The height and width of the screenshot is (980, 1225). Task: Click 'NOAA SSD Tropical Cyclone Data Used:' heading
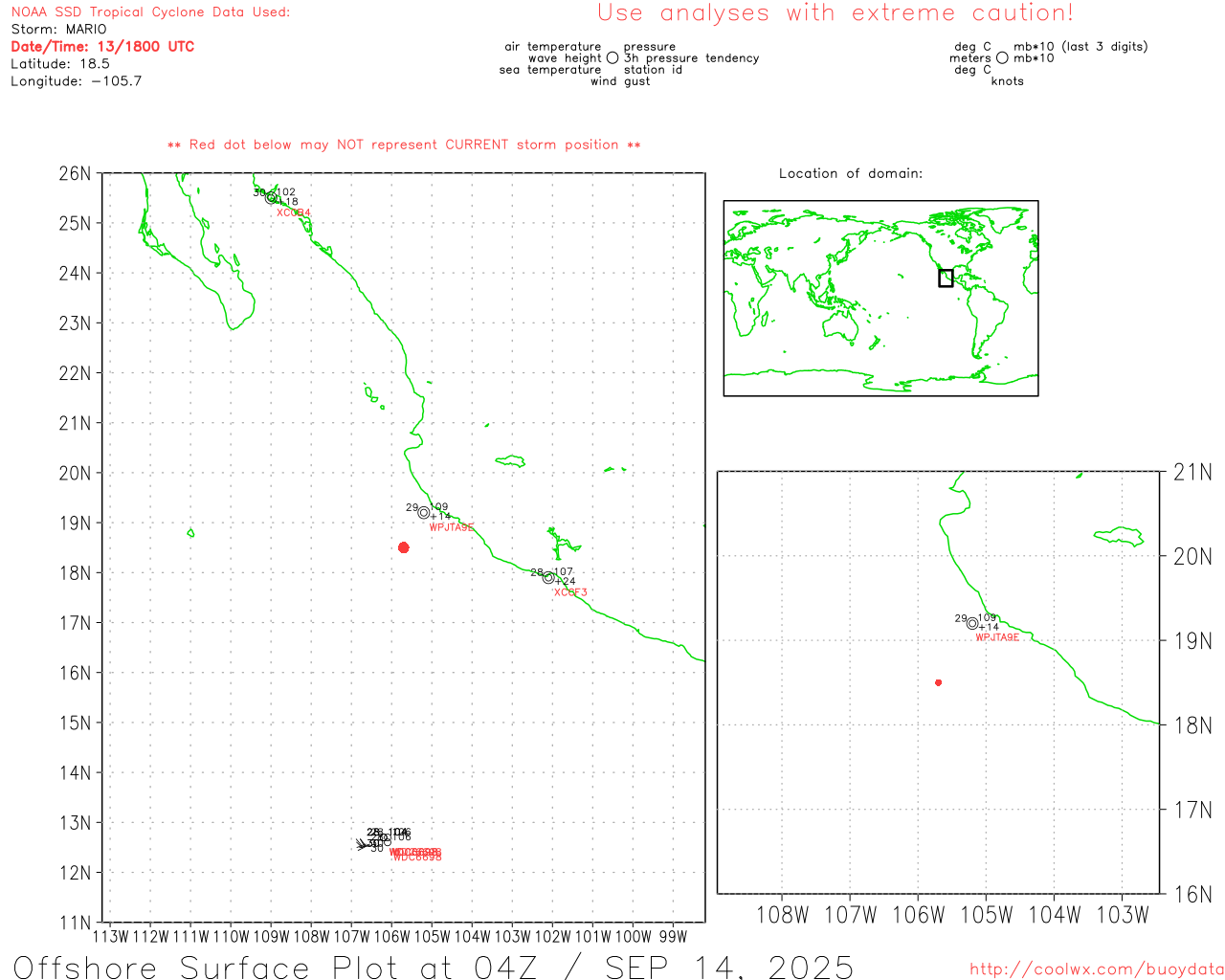[150, 12]
